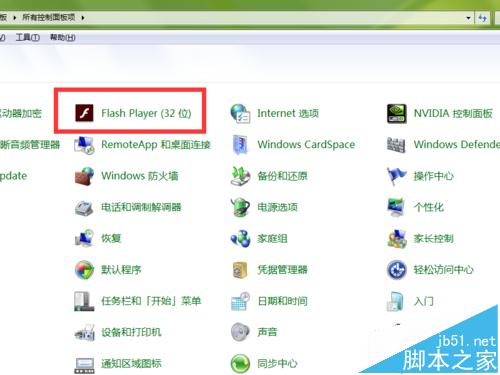Viewport: 500px width, 375px height.
Task: Click the 个性化 label
Action: (x=429, y=207)
